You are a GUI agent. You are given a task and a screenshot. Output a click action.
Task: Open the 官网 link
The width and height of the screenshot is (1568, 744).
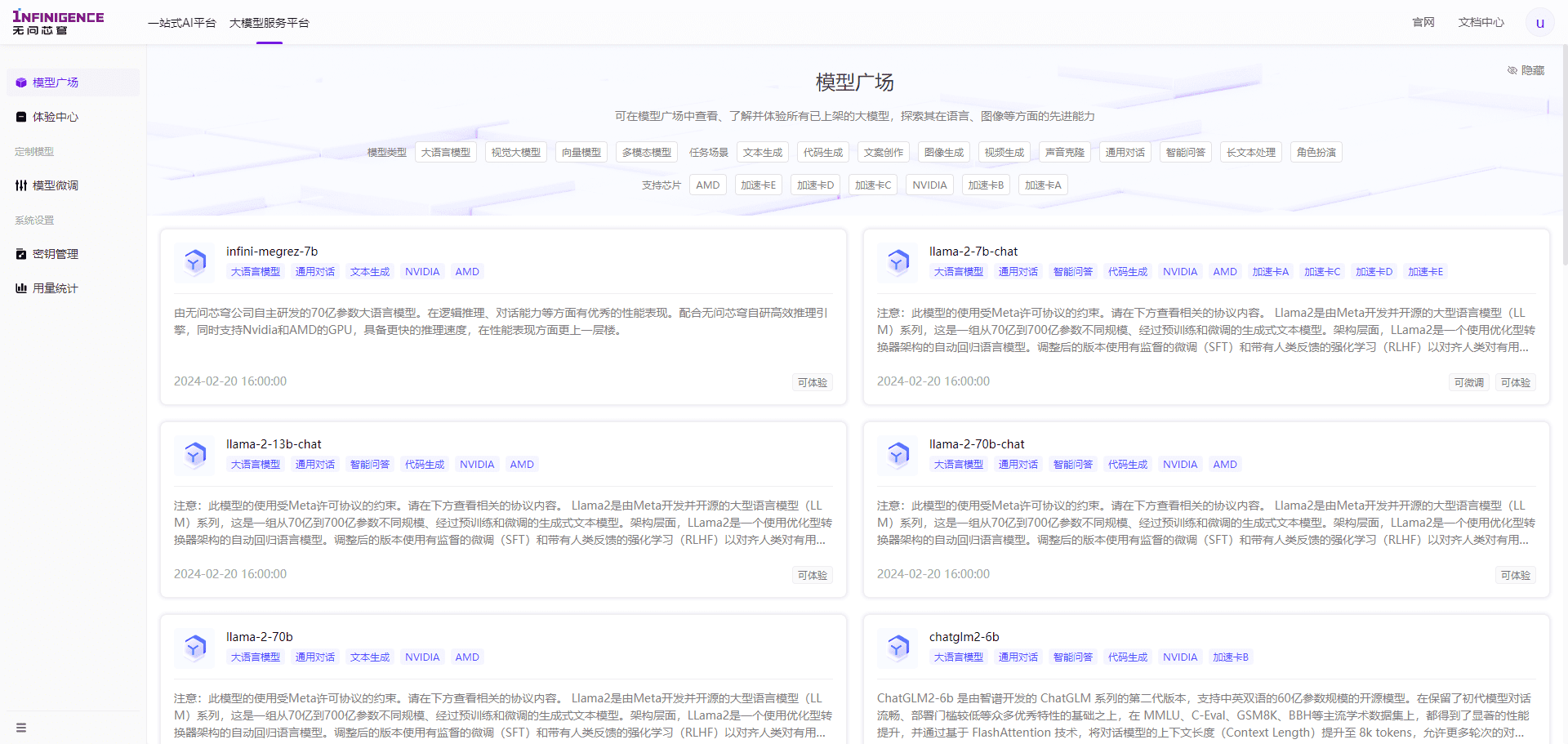pyautogui.click(x=1423, y=22)
